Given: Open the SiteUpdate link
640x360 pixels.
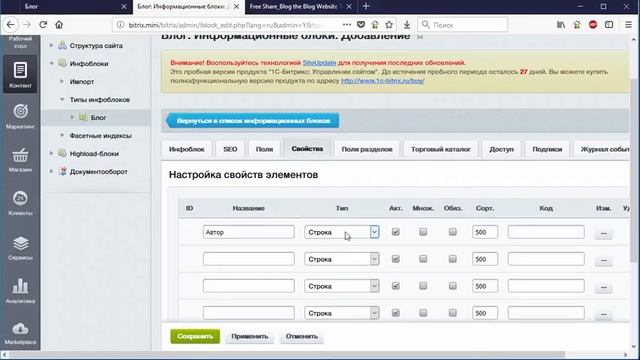Looking at the screenshot, I should tap(319, 63).
